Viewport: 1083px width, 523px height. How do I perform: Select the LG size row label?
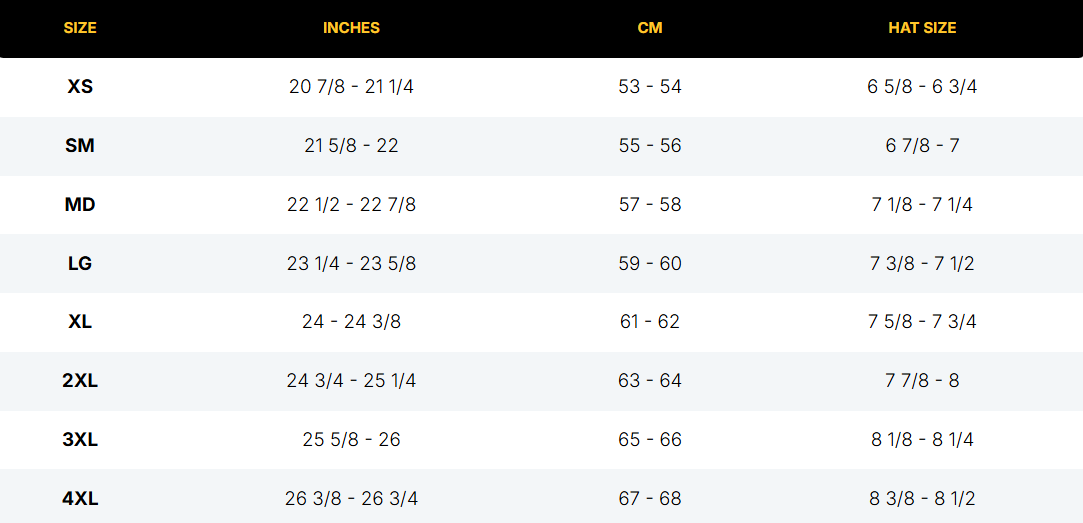[80, 263]
